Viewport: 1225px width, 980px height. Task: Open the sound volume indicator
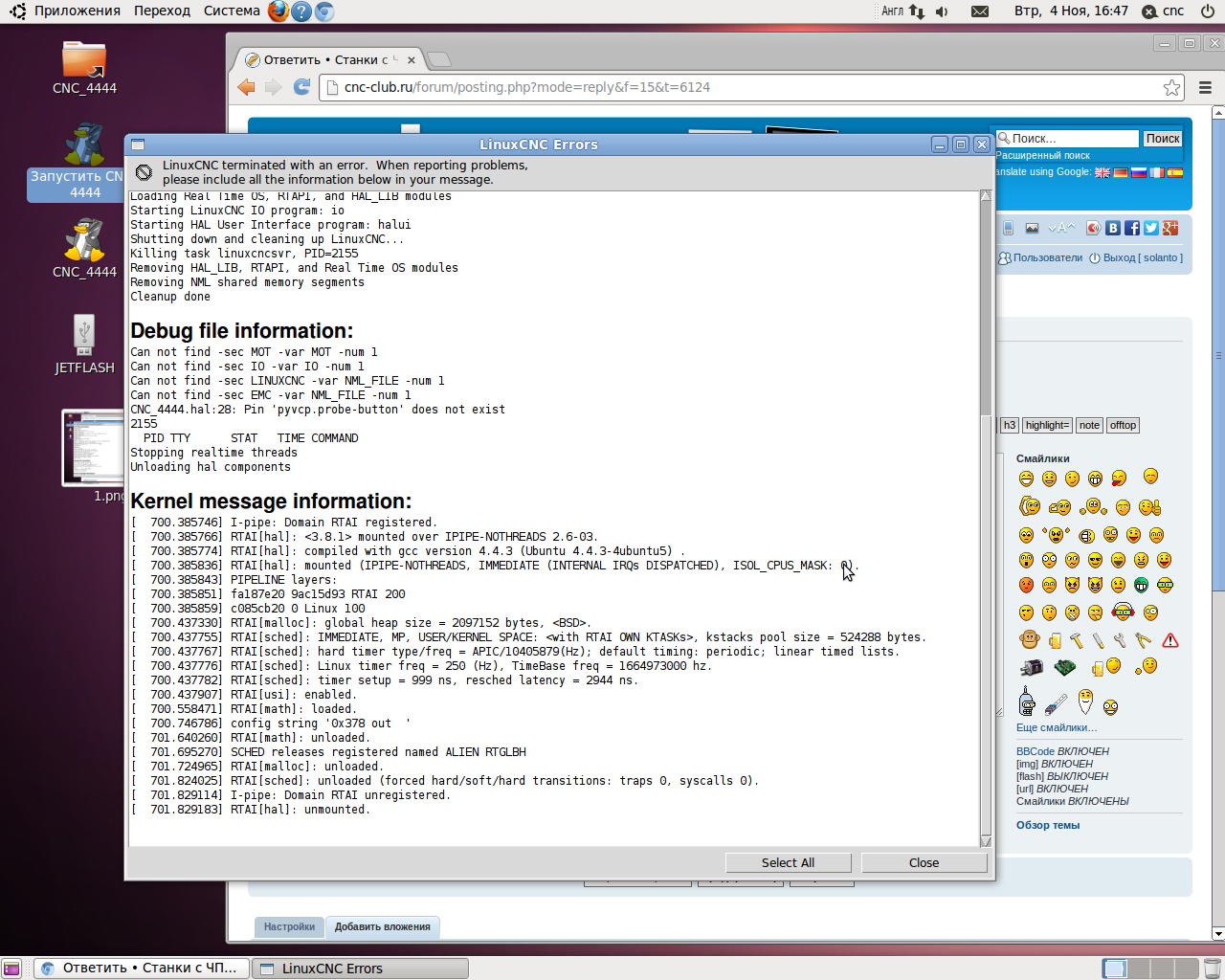(942, 11)
